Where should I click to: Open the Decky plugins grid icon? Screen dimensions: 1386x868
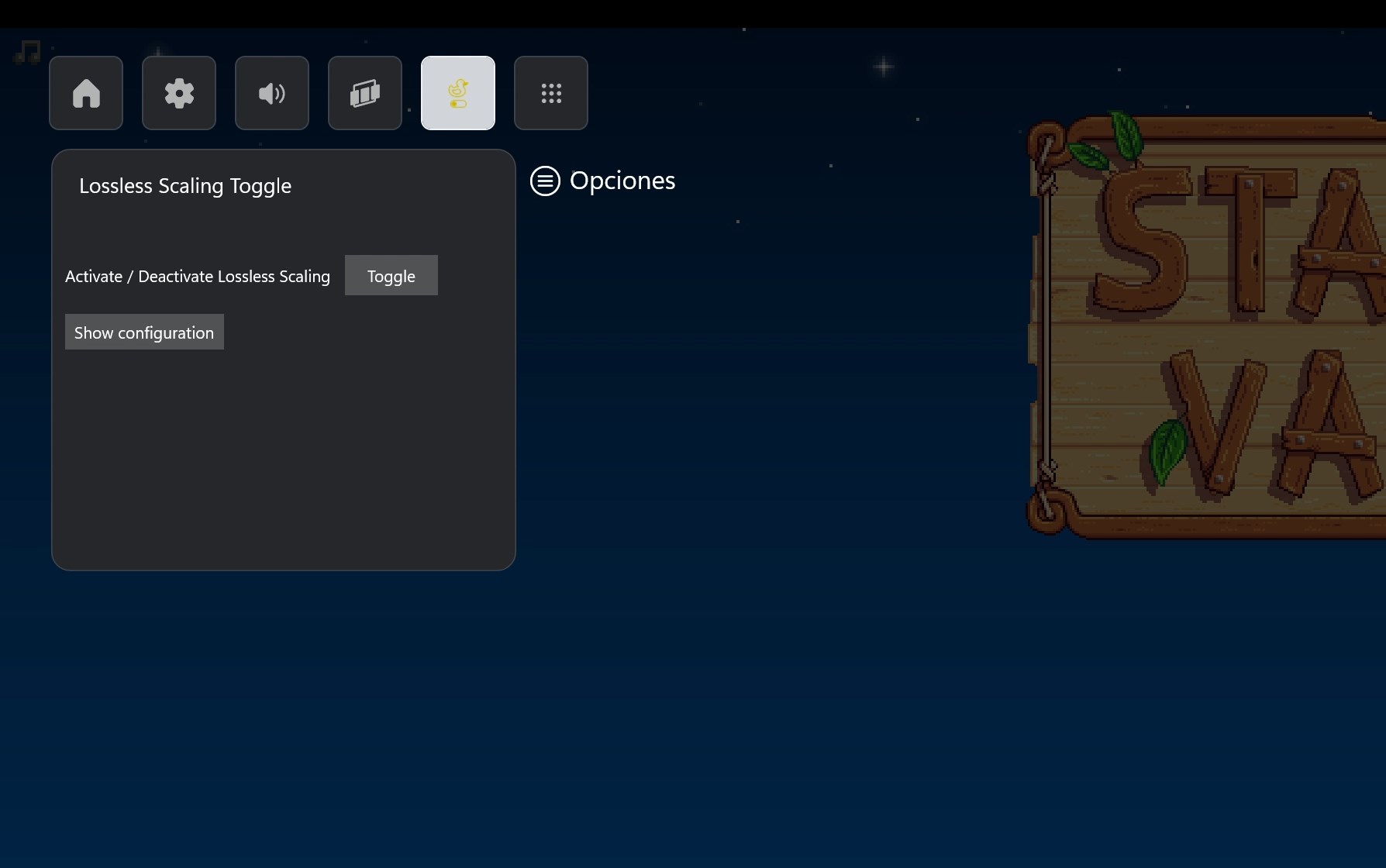[551, 92]
